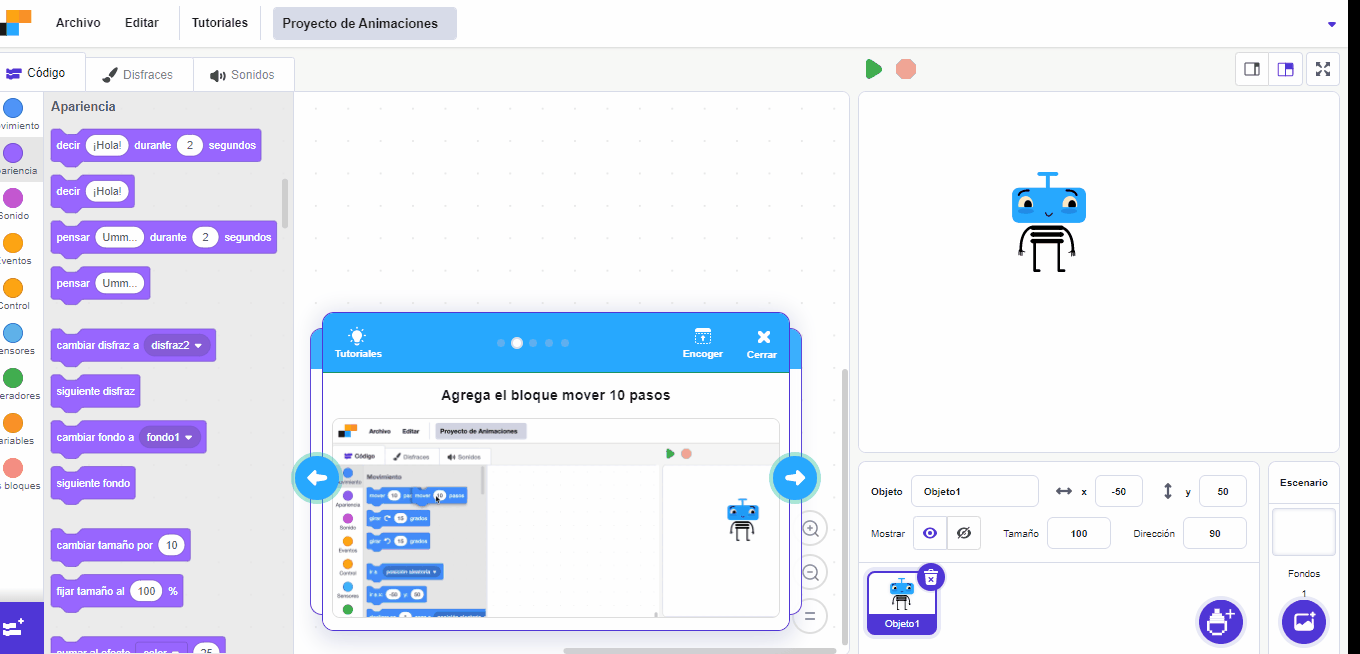Switch to large stage layout
This screenshot has height=654, width=1360.
point(1286,69)
